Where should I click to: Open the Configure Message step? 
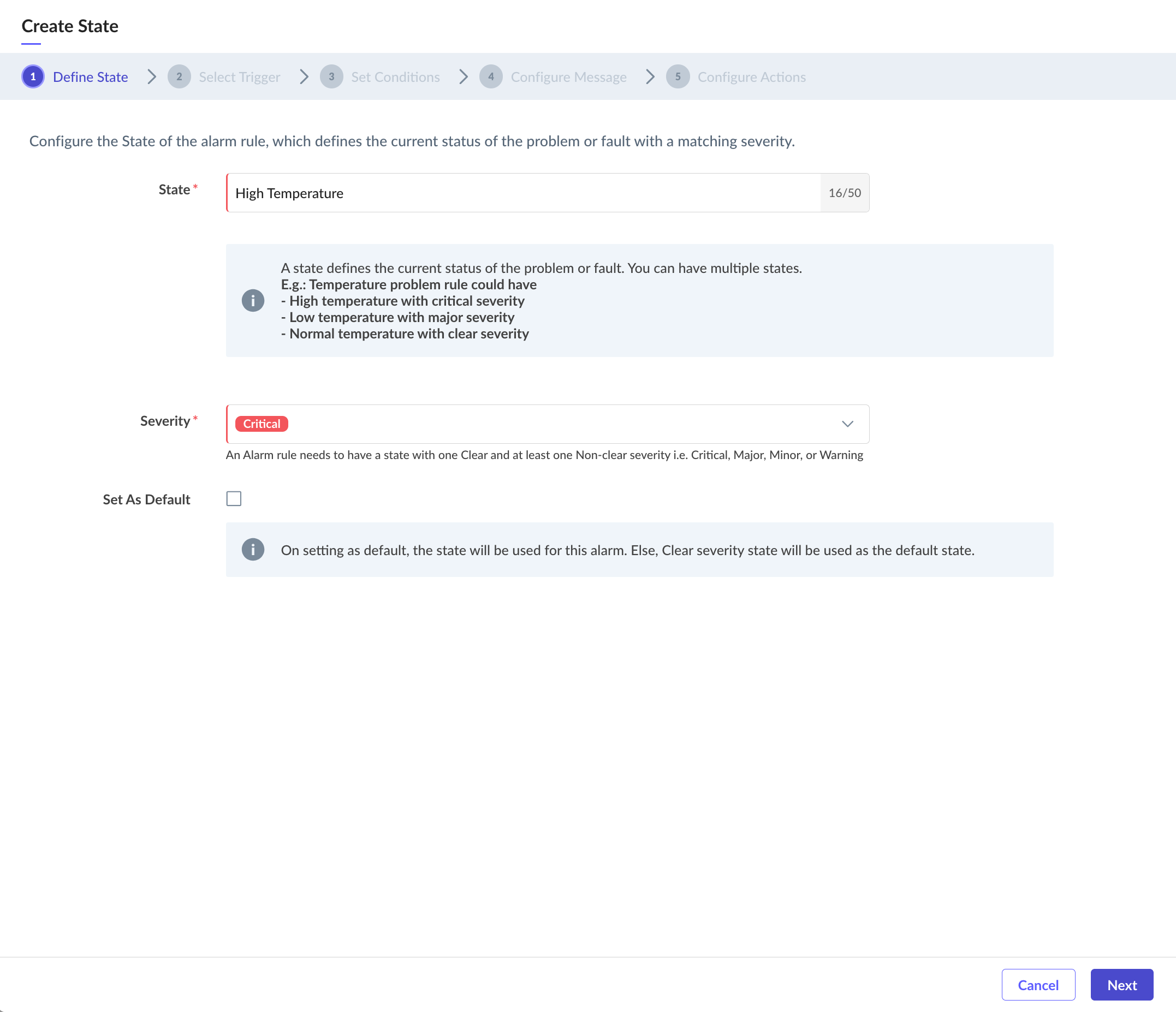pyautogui.click(x=568, y=77)
